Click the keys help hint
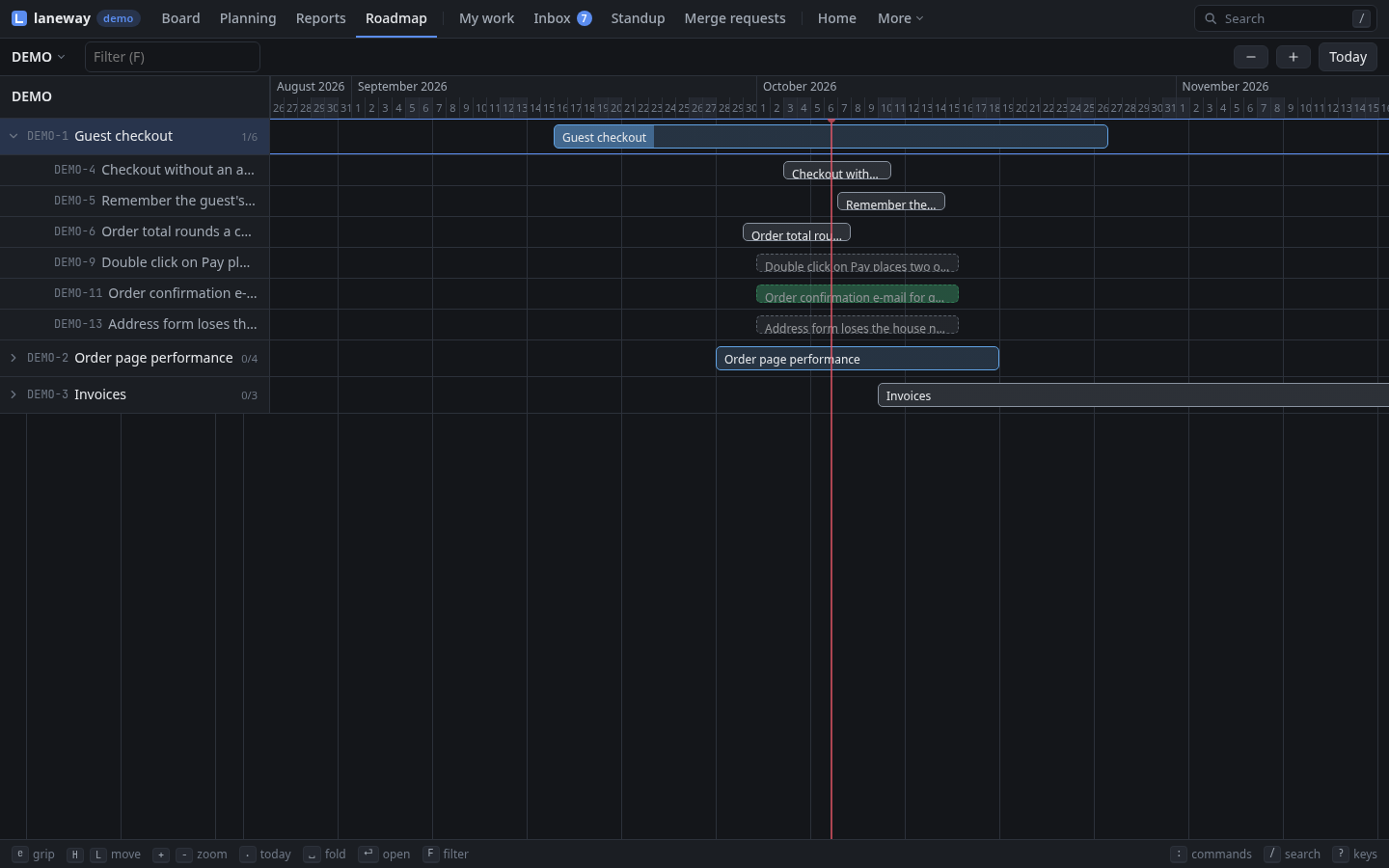Screen dimensions: 1389x868 pos(1355,854)
